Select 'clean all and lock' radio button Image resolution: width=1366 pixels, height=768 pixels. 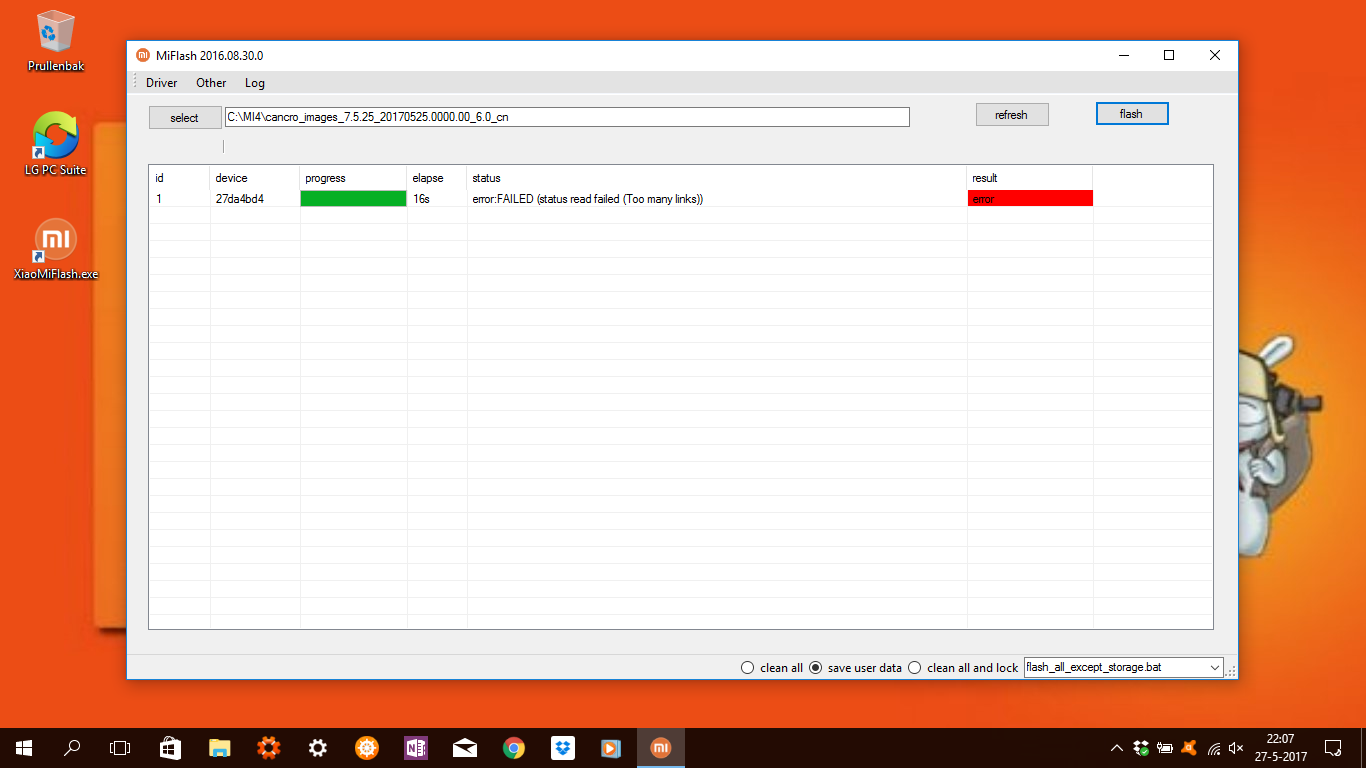[x=914, y=668]
